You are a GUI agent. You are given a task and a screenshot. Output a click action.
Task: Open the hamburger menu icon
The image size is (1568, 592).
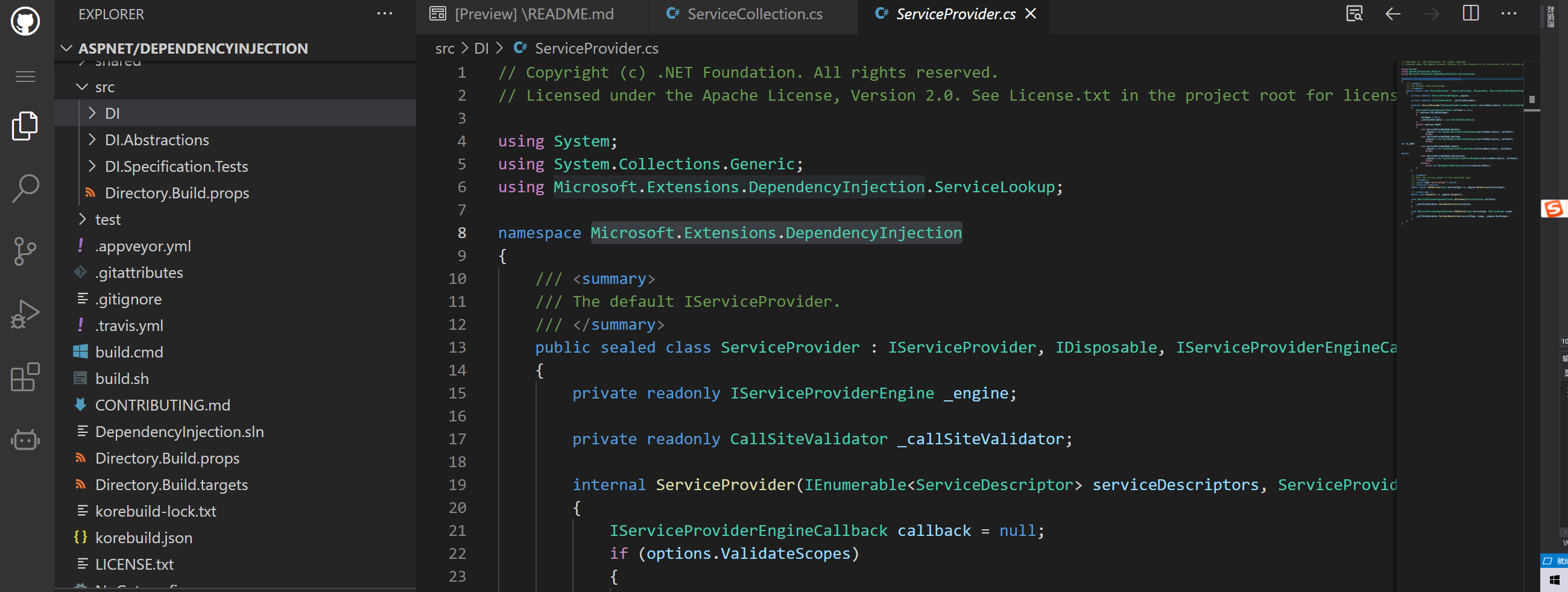click(25, 77)
